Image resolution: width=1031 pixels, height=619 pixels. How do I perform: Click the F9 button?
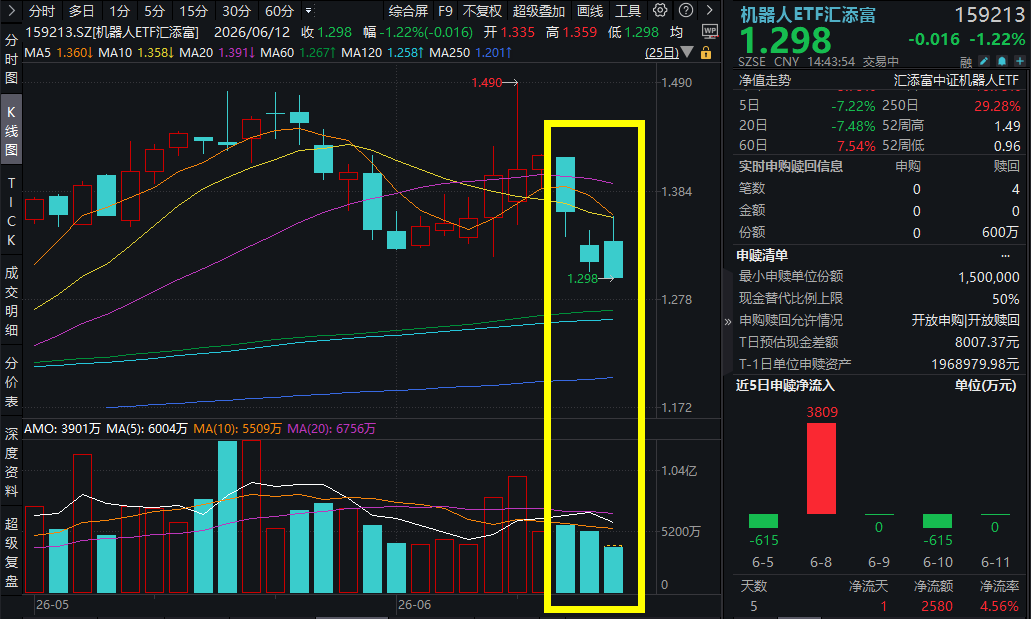pyautogui.click(x=445, y=11)
